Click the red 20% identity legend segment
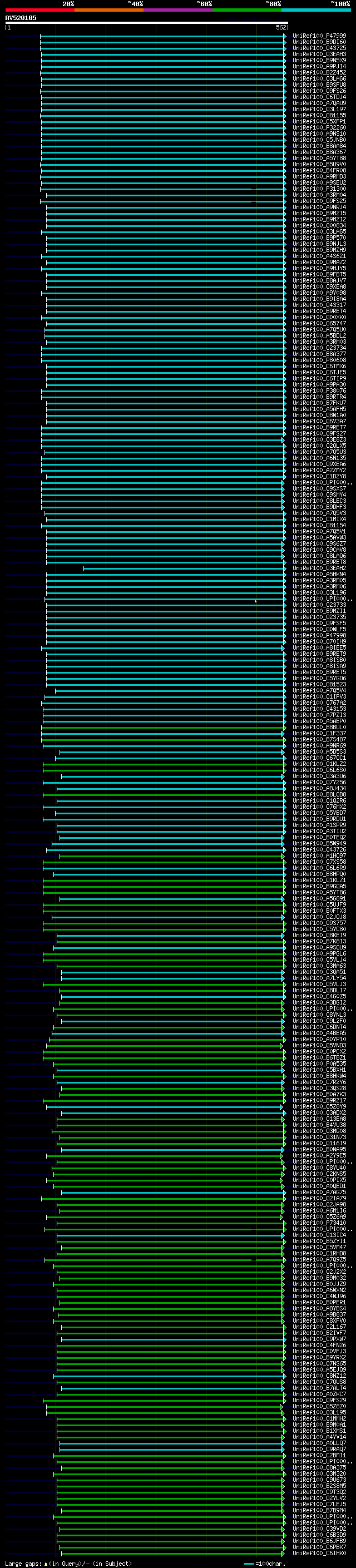This screenshot has height=1568, width=356. coord(39,10)
